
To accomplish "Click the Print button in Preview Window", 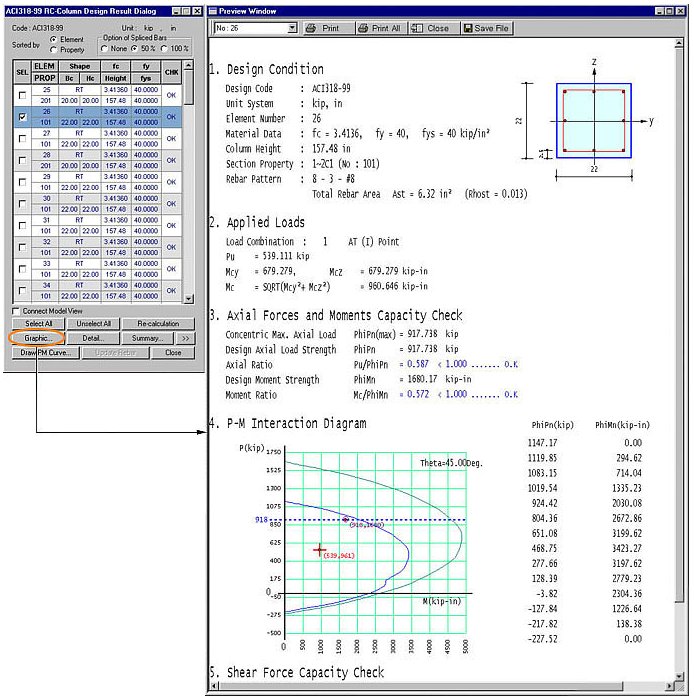I will tap(326, 29).
